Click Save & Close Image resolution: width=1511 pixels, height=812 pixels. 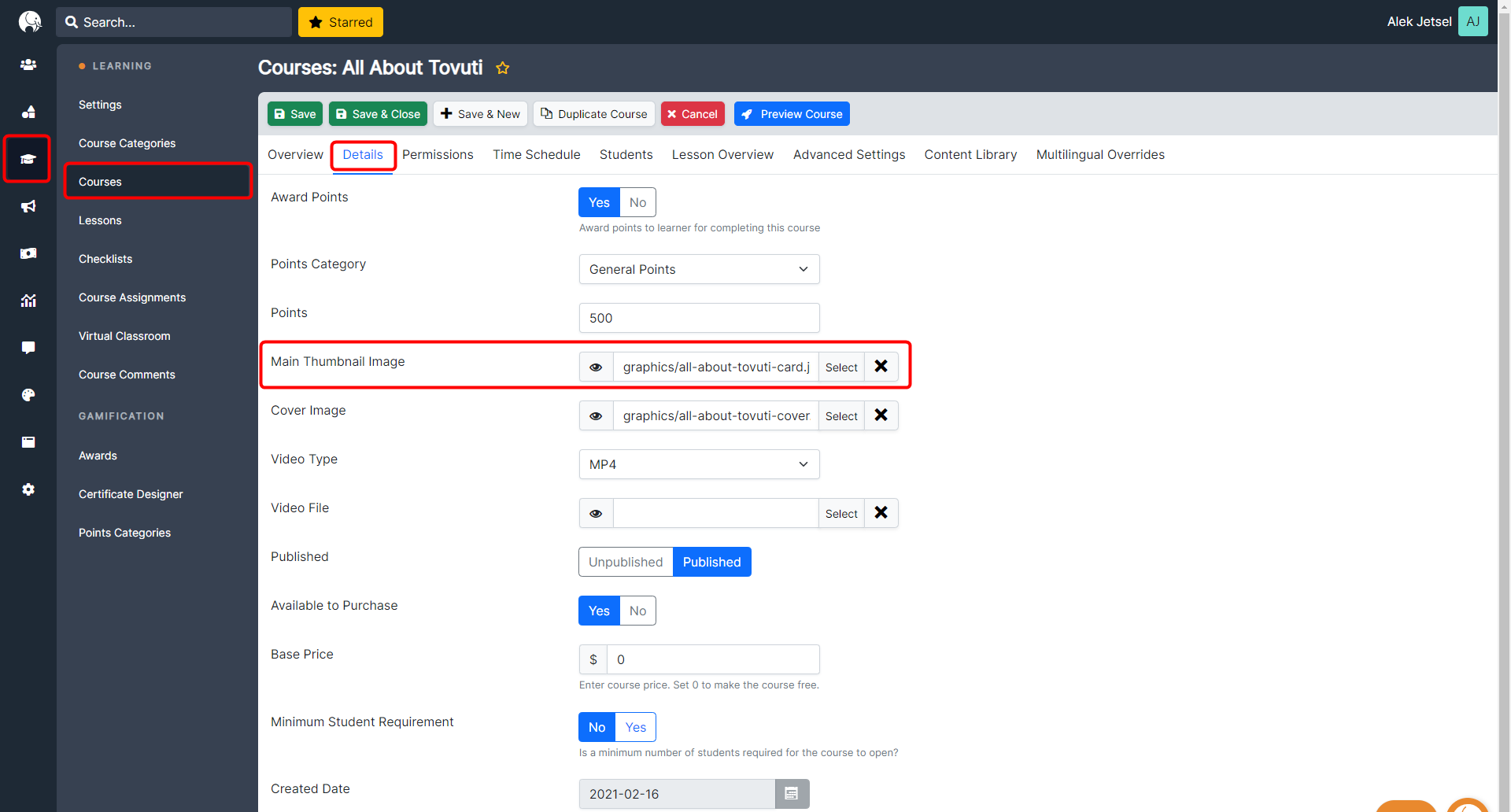(378, 114)
